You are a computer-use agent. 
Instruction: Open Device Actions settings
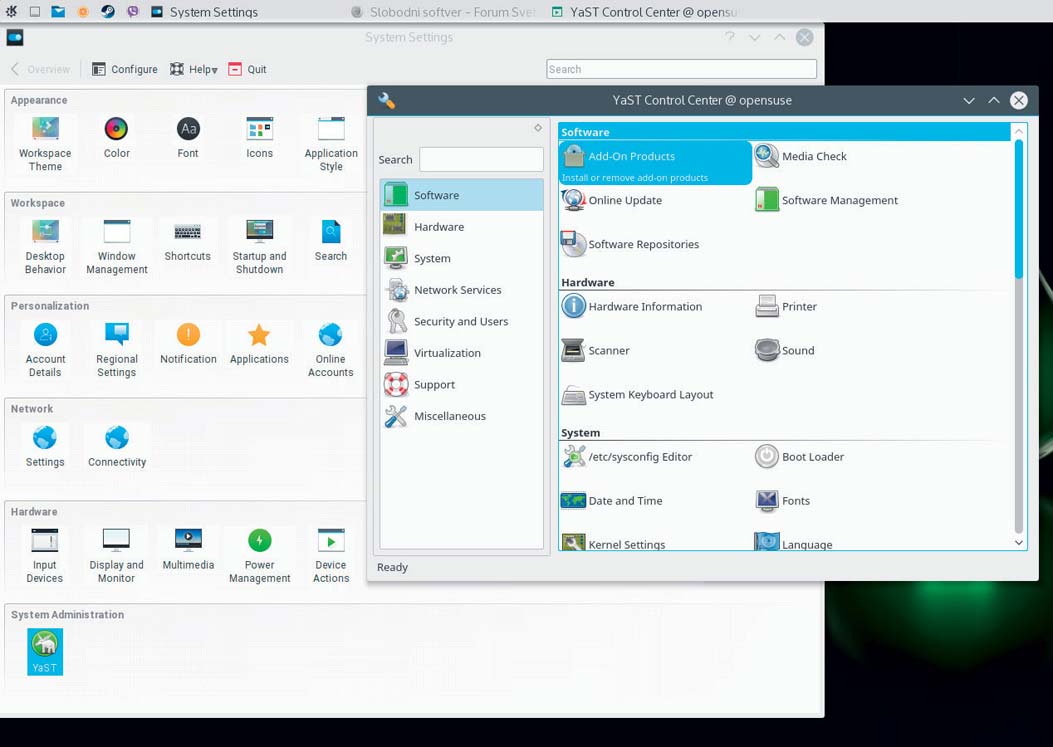click(331, 555)
